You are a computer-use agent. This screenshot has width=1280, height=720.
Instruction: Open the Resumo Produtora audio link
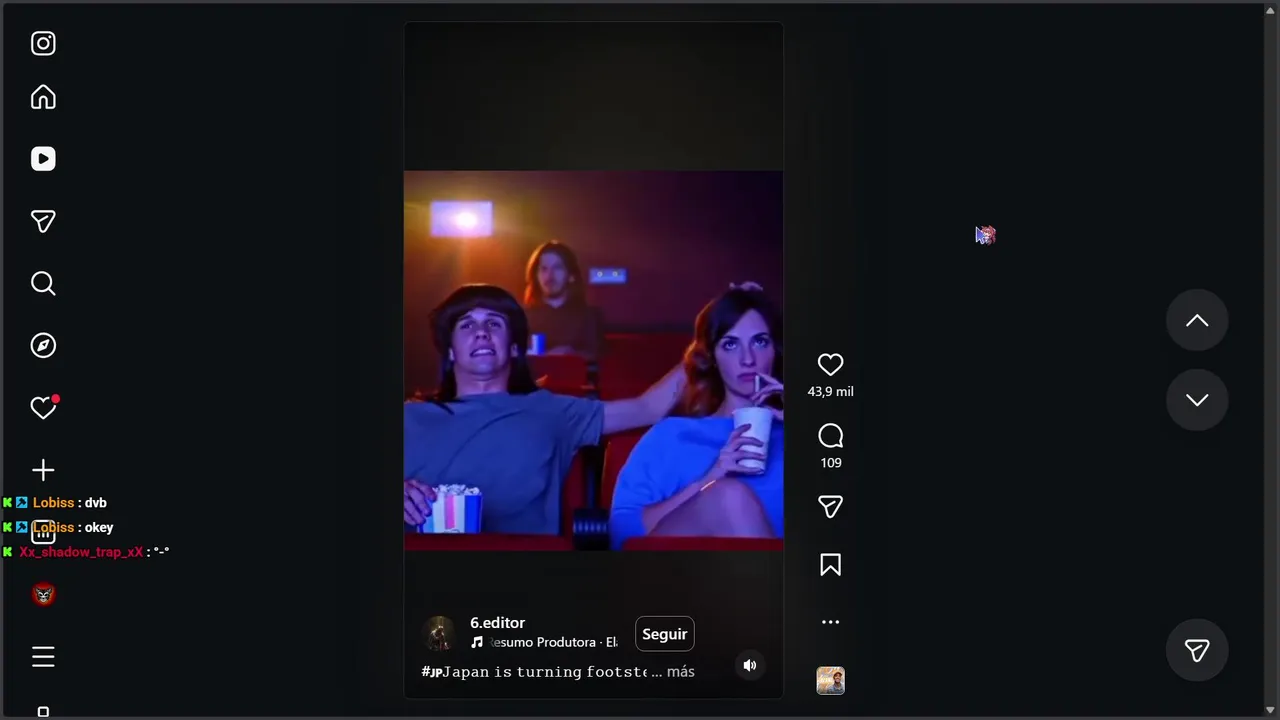(545, 642)
